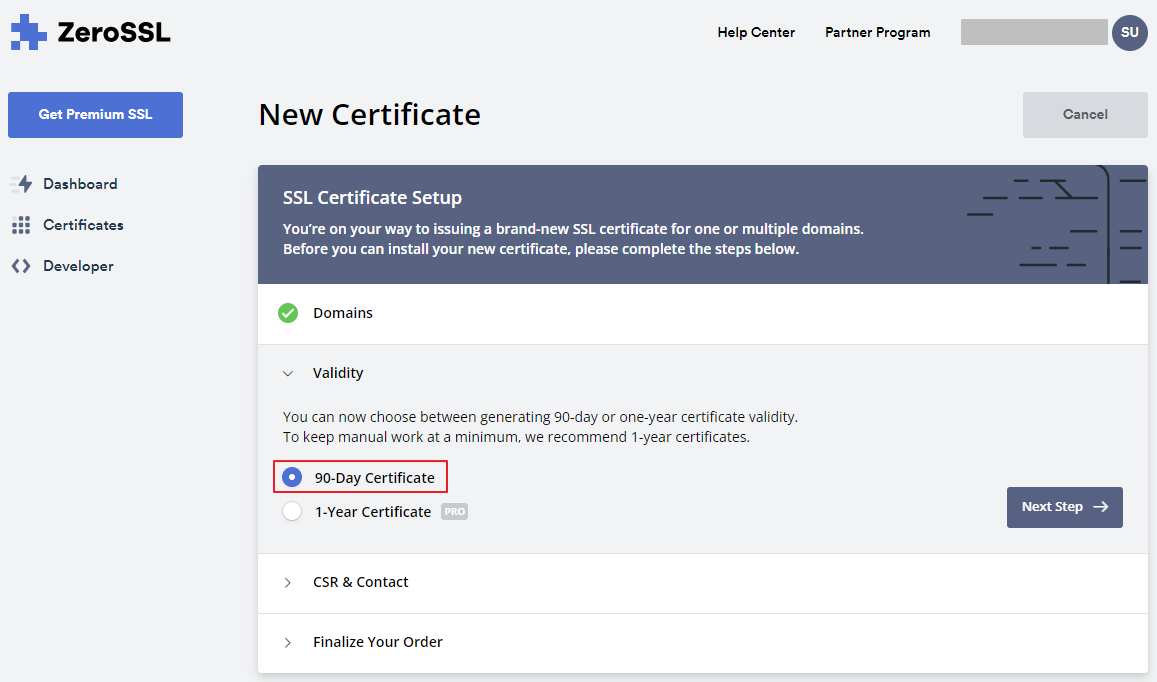
Task: Open the Partner Program link
Action: coord(877,32)
